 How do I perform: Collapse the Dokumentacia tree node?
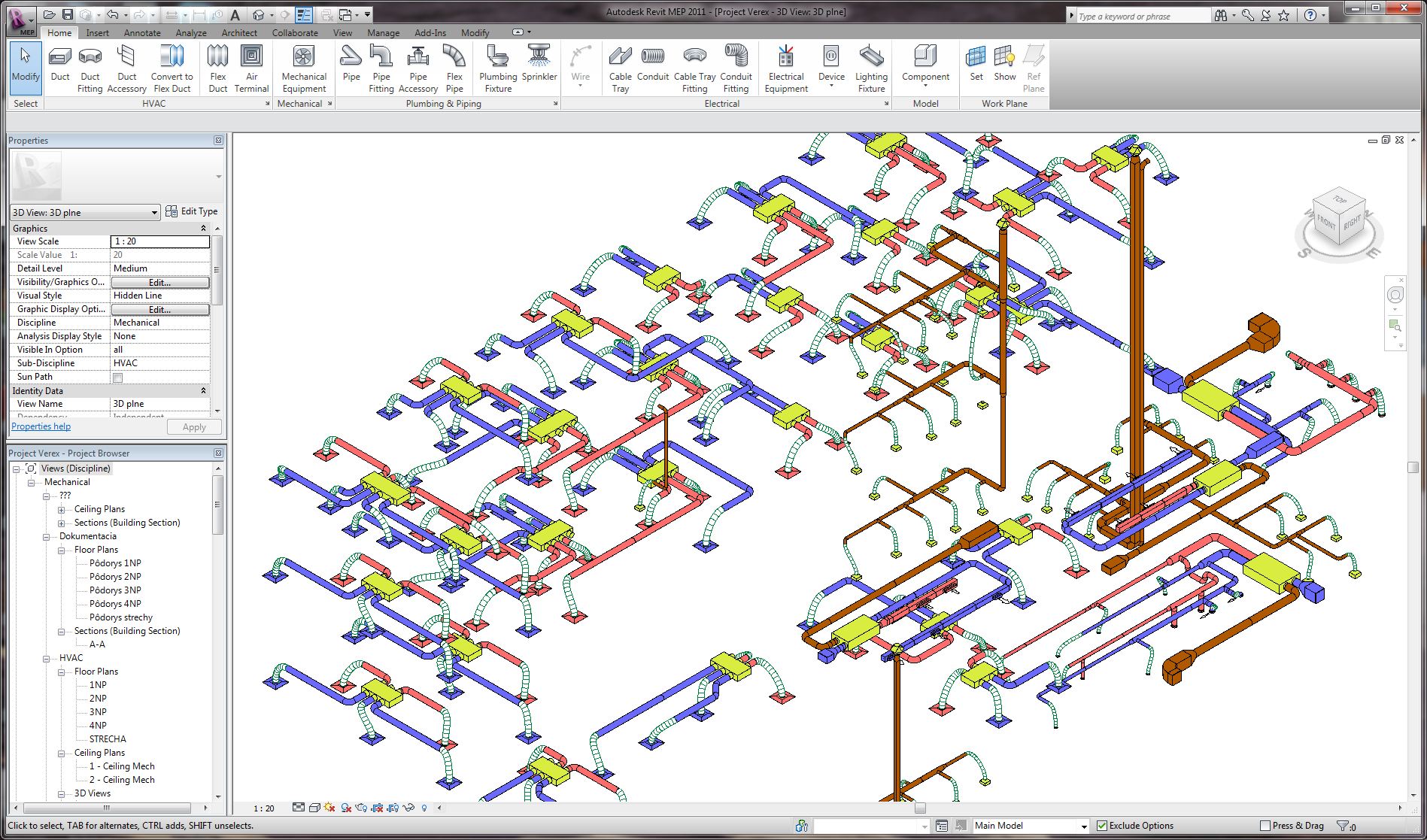coord(47,537)
